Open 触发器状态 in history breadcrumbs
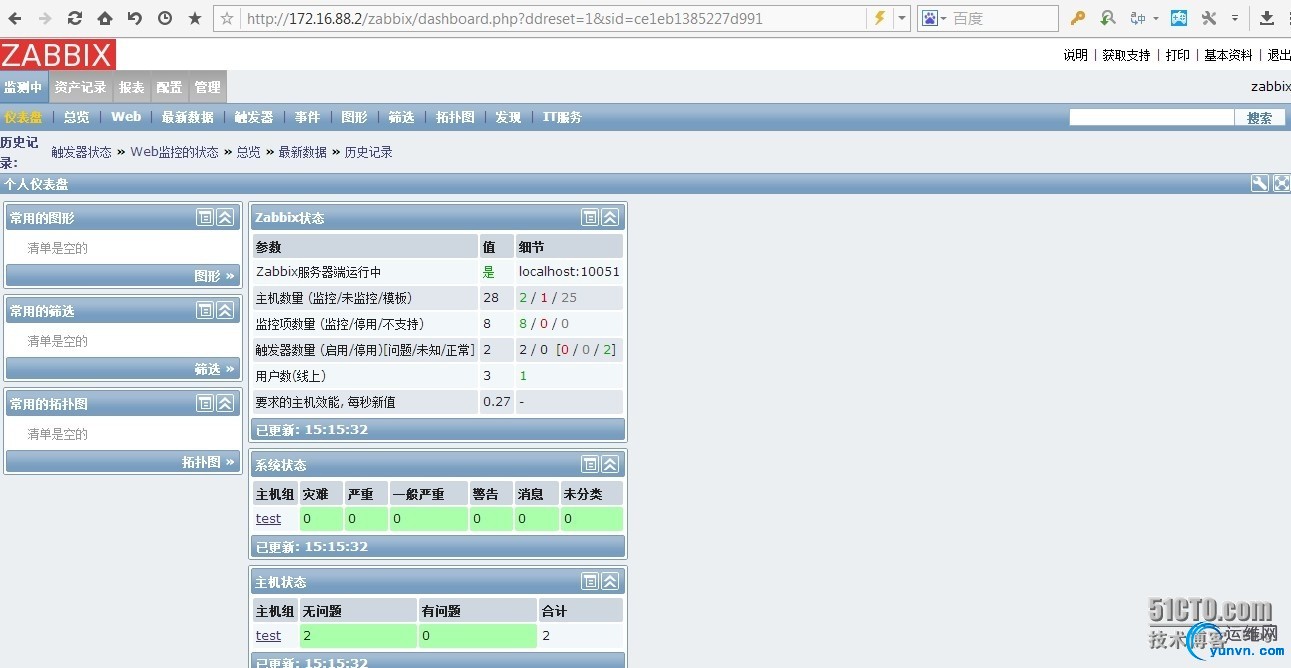1291x668 pixels. coord(82,152)
